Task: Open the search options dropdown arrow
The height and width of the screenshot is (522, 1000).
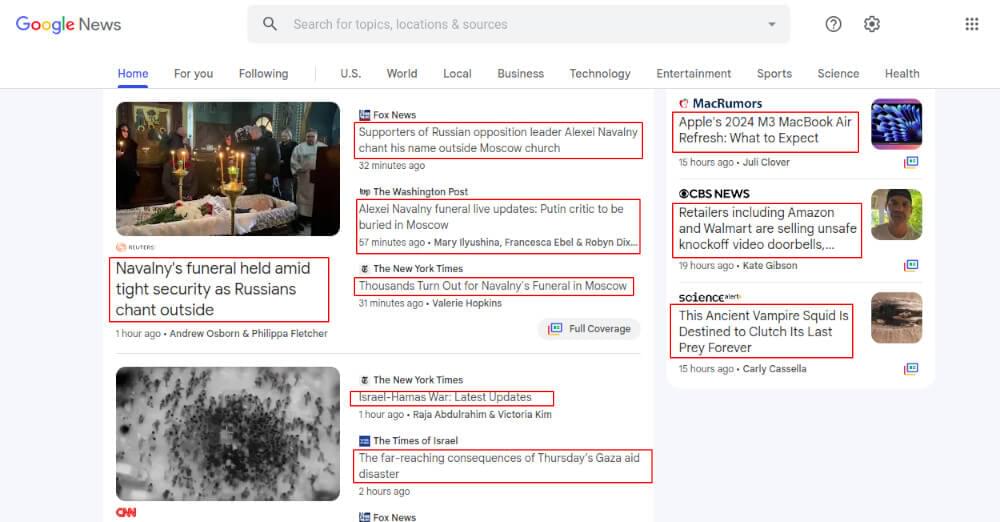Action: point(772,24)
